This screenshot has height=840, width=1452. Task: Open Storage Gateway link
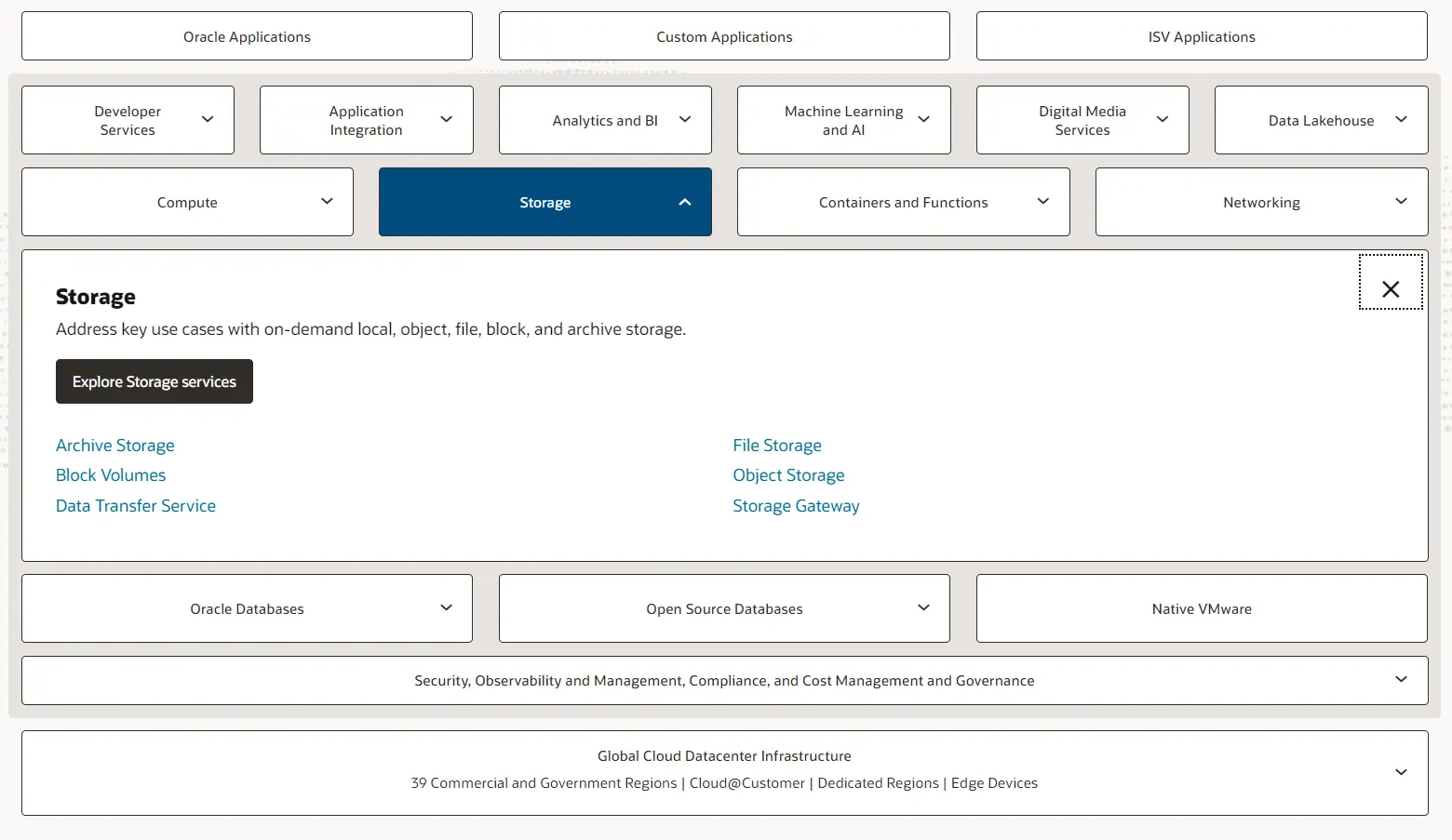tap(796, 506)
